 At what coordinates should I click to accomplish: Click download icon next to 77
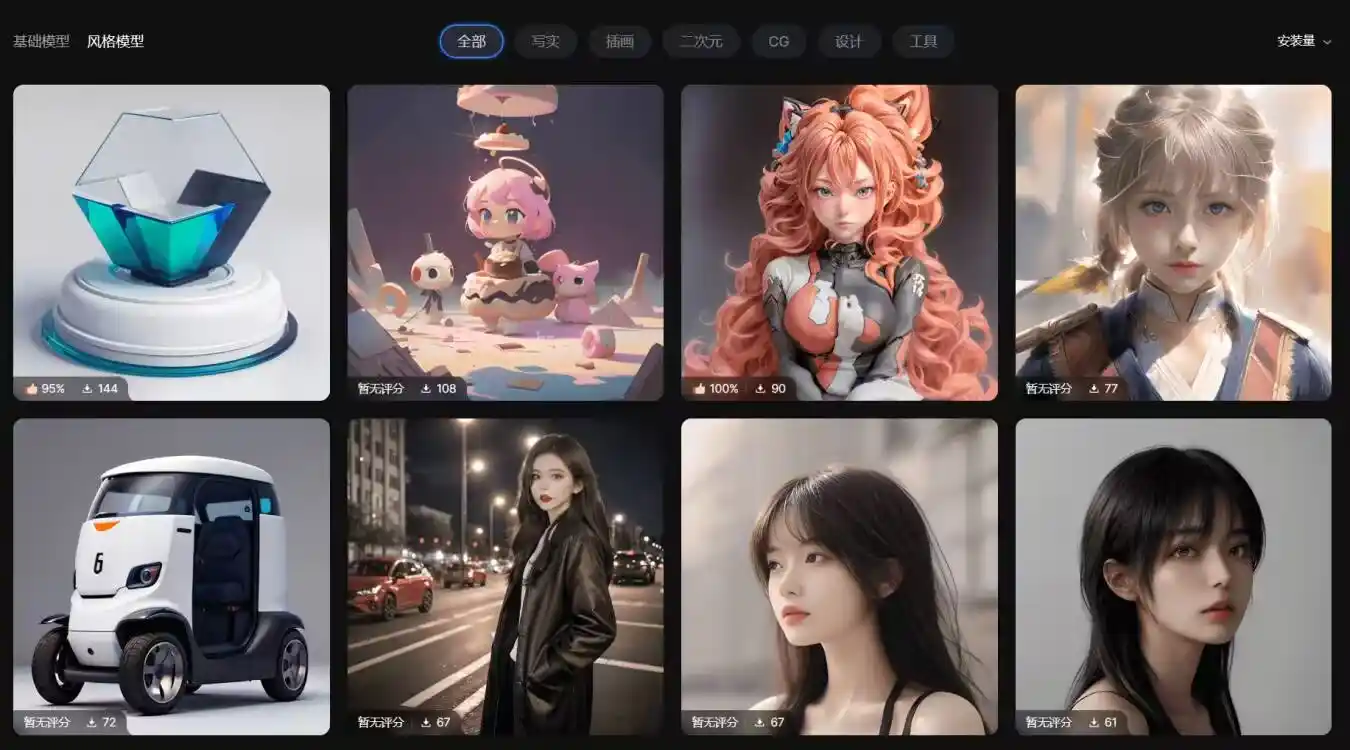click(1093, 388)
